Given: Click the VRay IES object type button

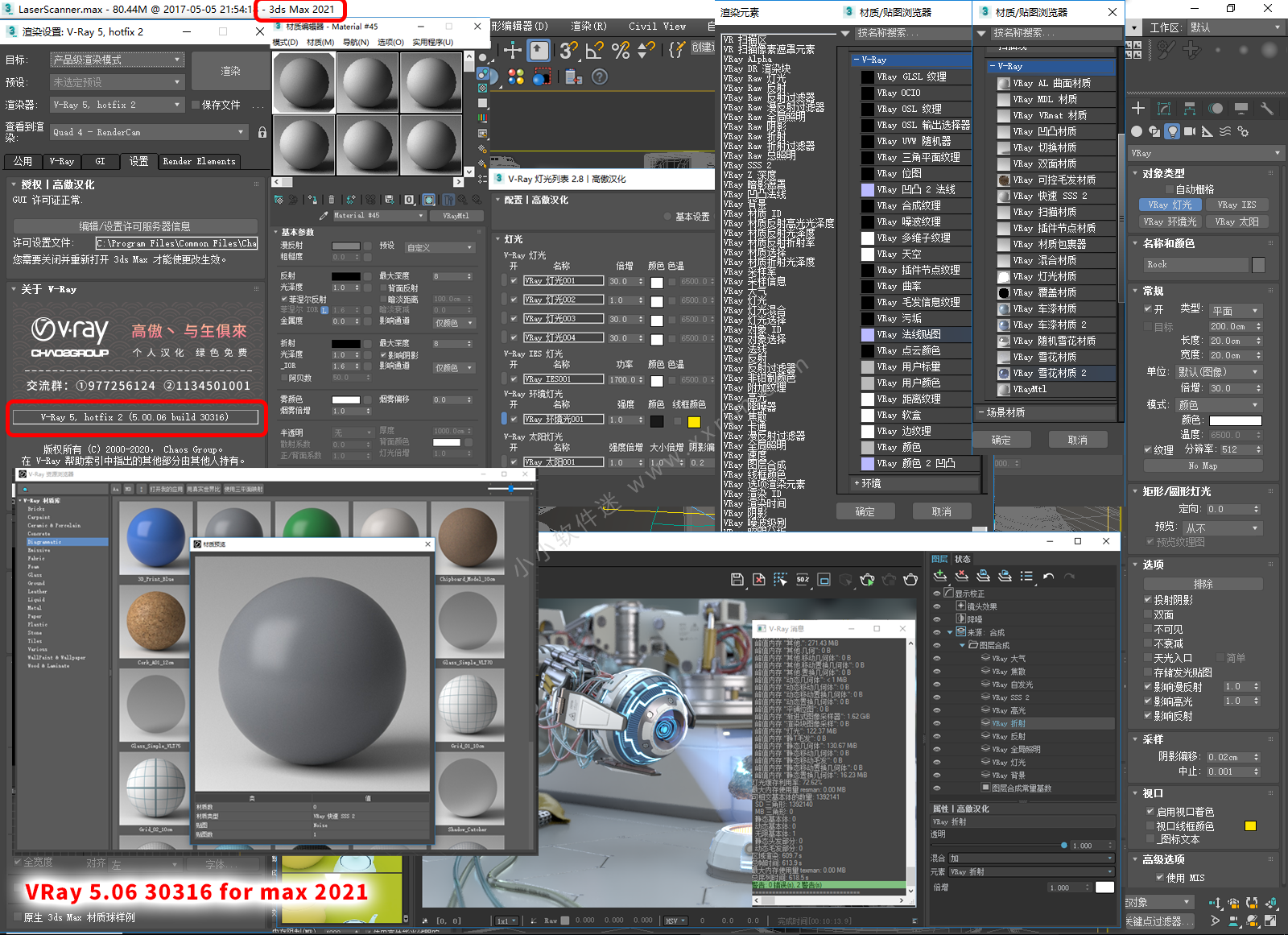Looking at the screenshot, I should click(x=1236, y=205).
